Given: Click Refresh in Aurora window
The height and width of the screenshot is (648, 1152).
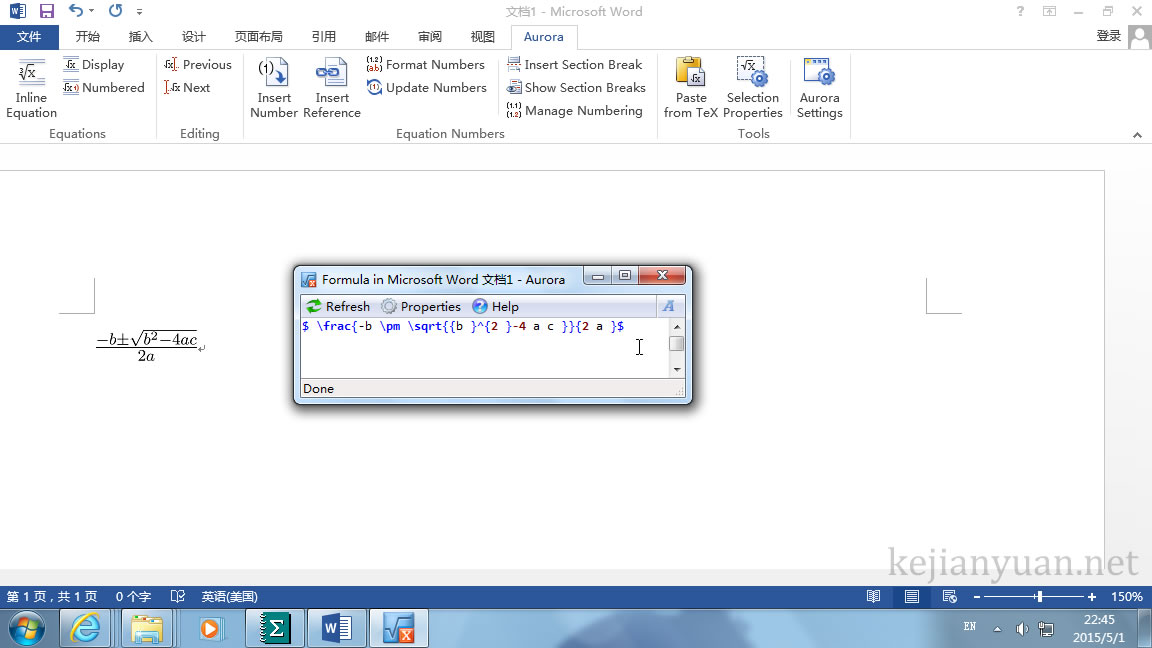Looking at the screenshot, I should point(338,306).
